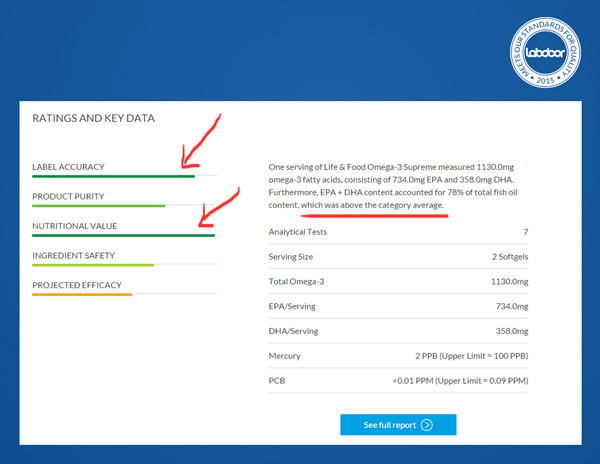
Task: Select the Label Accuracy rating bar
Action: [124, 176]
